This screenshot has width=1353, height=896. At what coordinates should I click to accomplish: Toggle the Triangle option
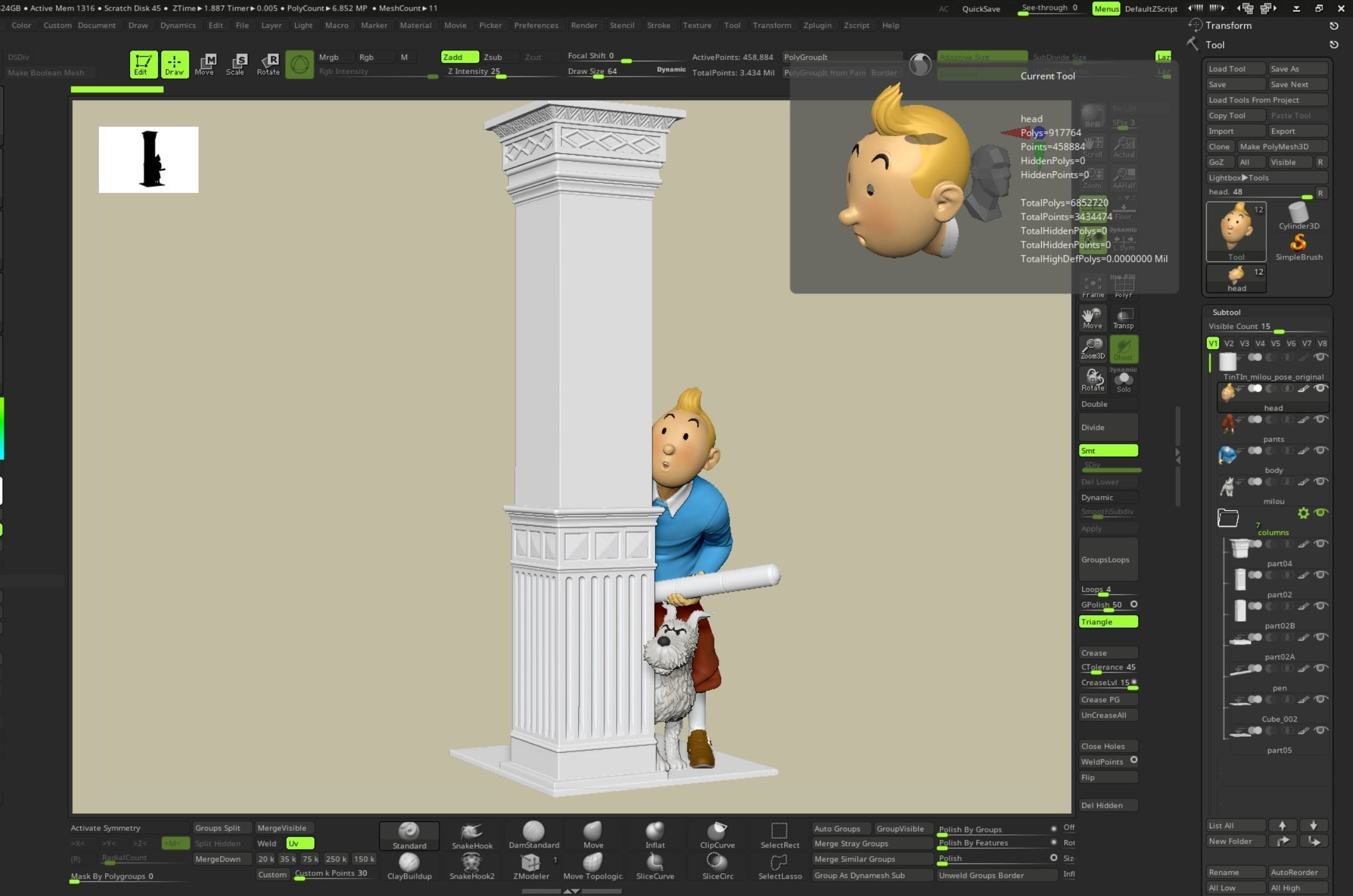pos(1108,622)
